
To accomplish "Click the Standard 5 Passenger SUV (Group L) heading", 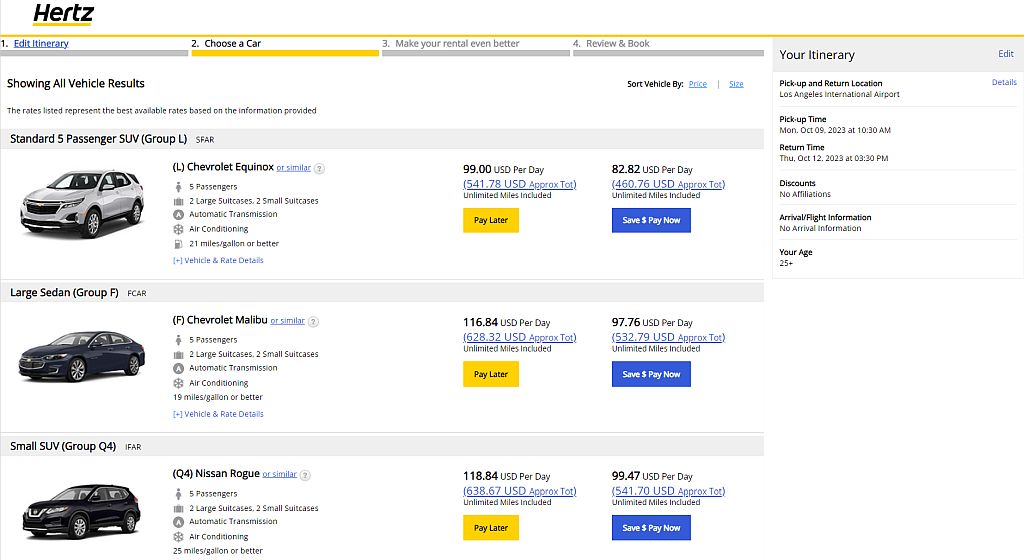I will 99,139.
